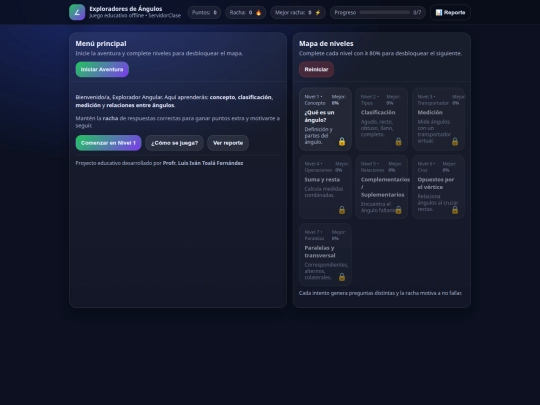
Task: Click the Exploradores de Ángulos angle logo icon
Action: (x=77, y=12)
